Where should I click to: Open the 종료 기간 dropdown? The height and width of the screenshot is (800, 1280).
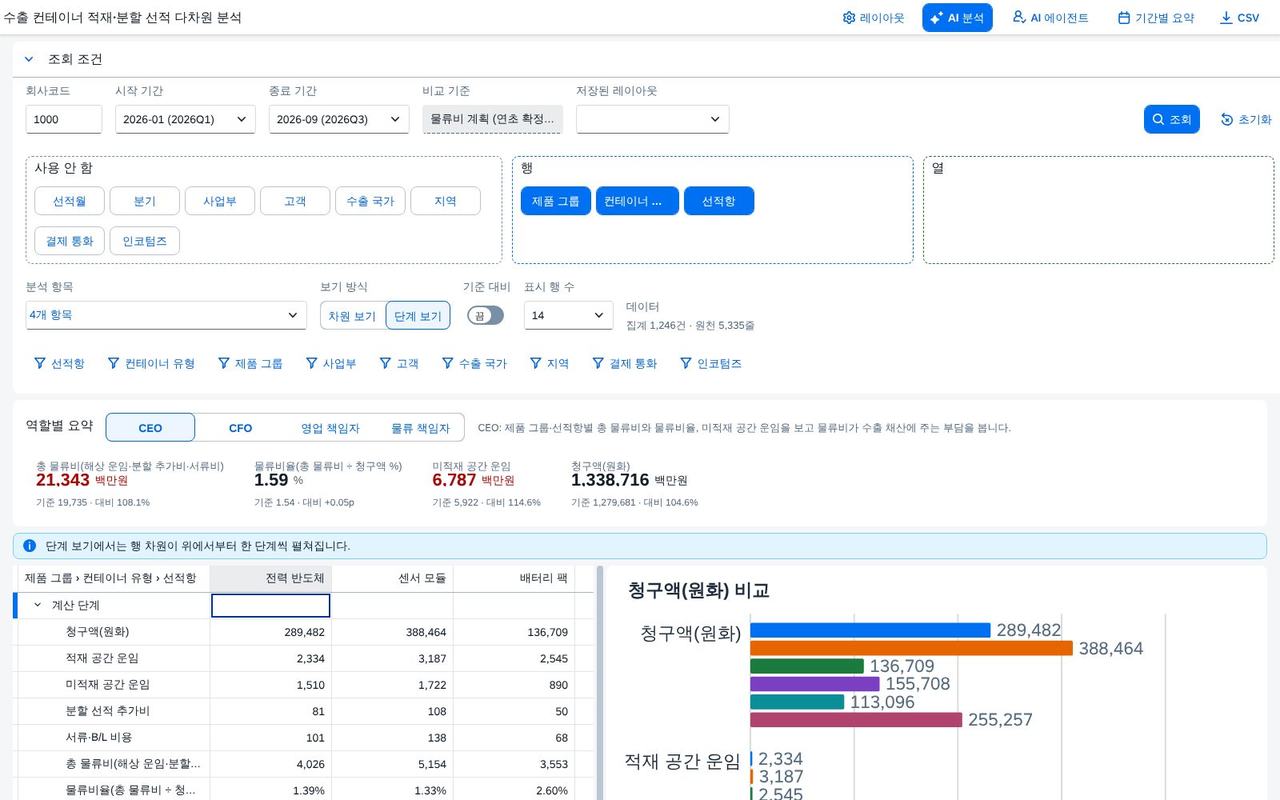pyautogui.click(x=339, y=119)
